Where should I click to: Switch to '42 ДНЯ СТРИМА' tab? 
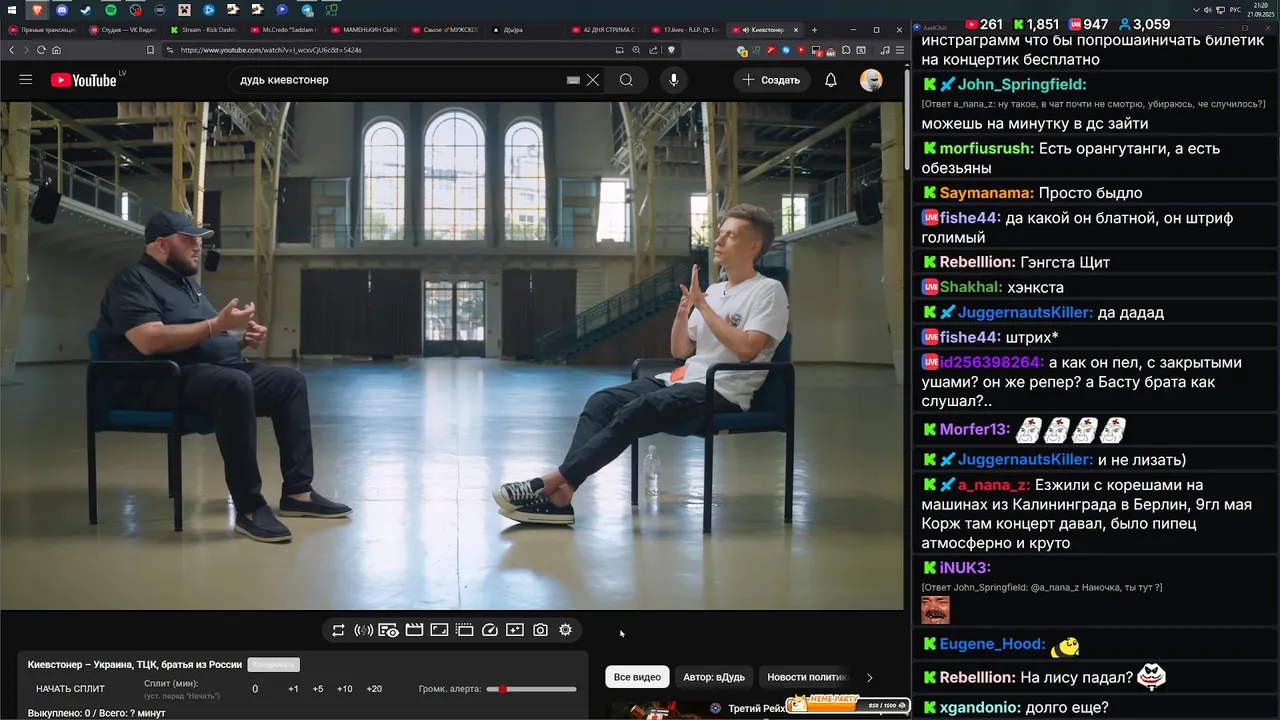pyautogui.click(x=607, y=30)
